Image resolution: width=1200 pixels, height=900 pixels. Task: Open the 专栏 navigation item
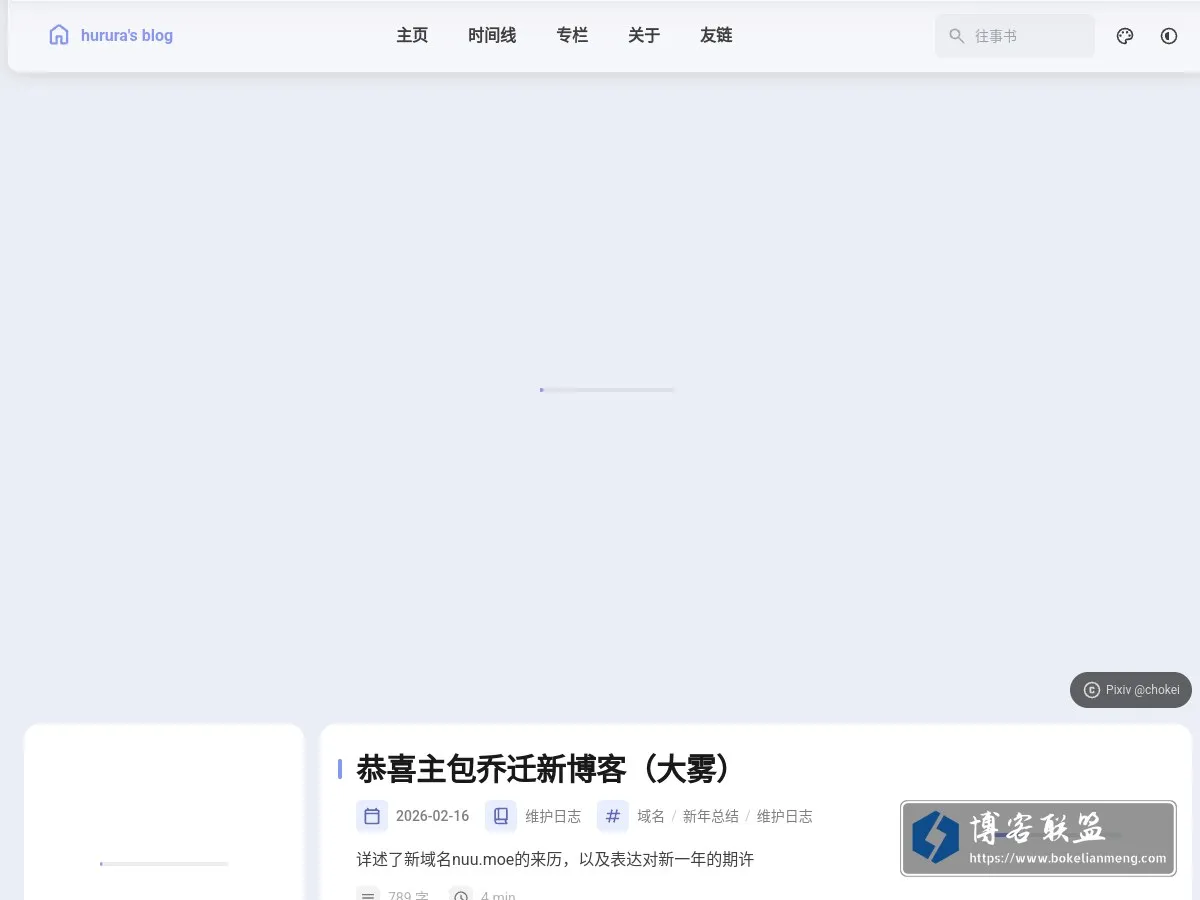[x=572, y=35]
